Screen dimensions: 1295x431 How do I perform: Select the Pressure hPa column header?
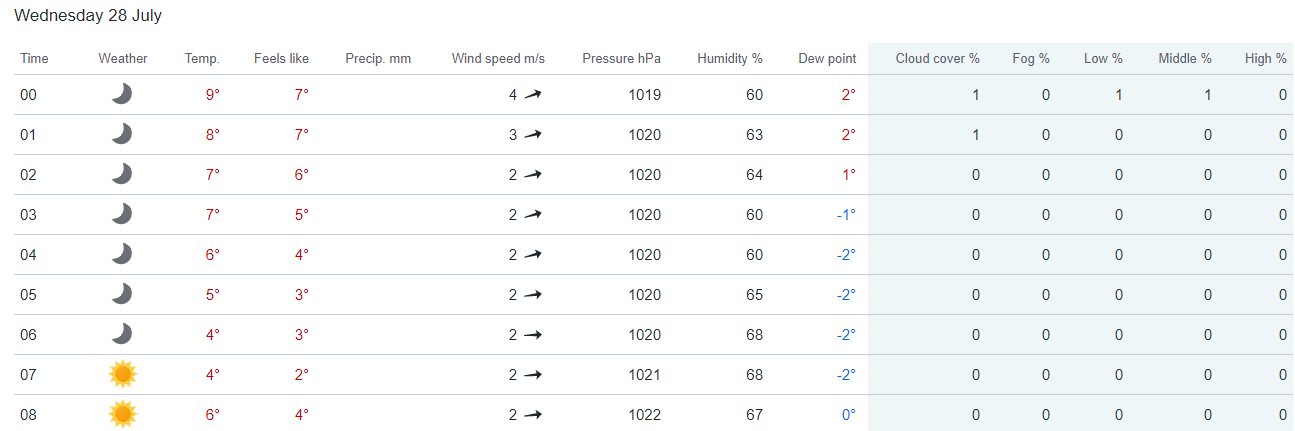tap(622, 59)
